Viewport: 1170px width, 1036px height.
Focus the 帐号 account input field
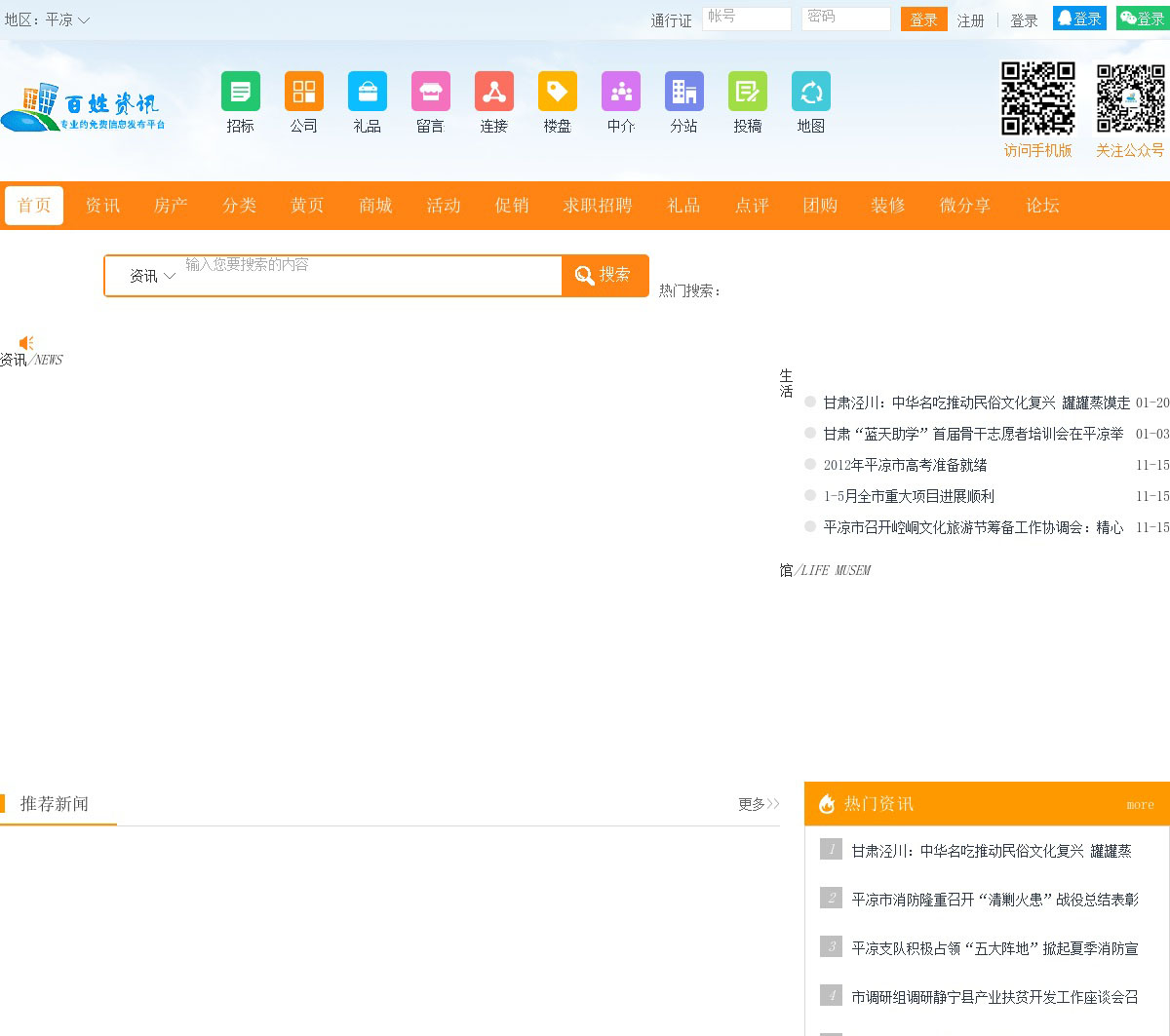(746, 19)
